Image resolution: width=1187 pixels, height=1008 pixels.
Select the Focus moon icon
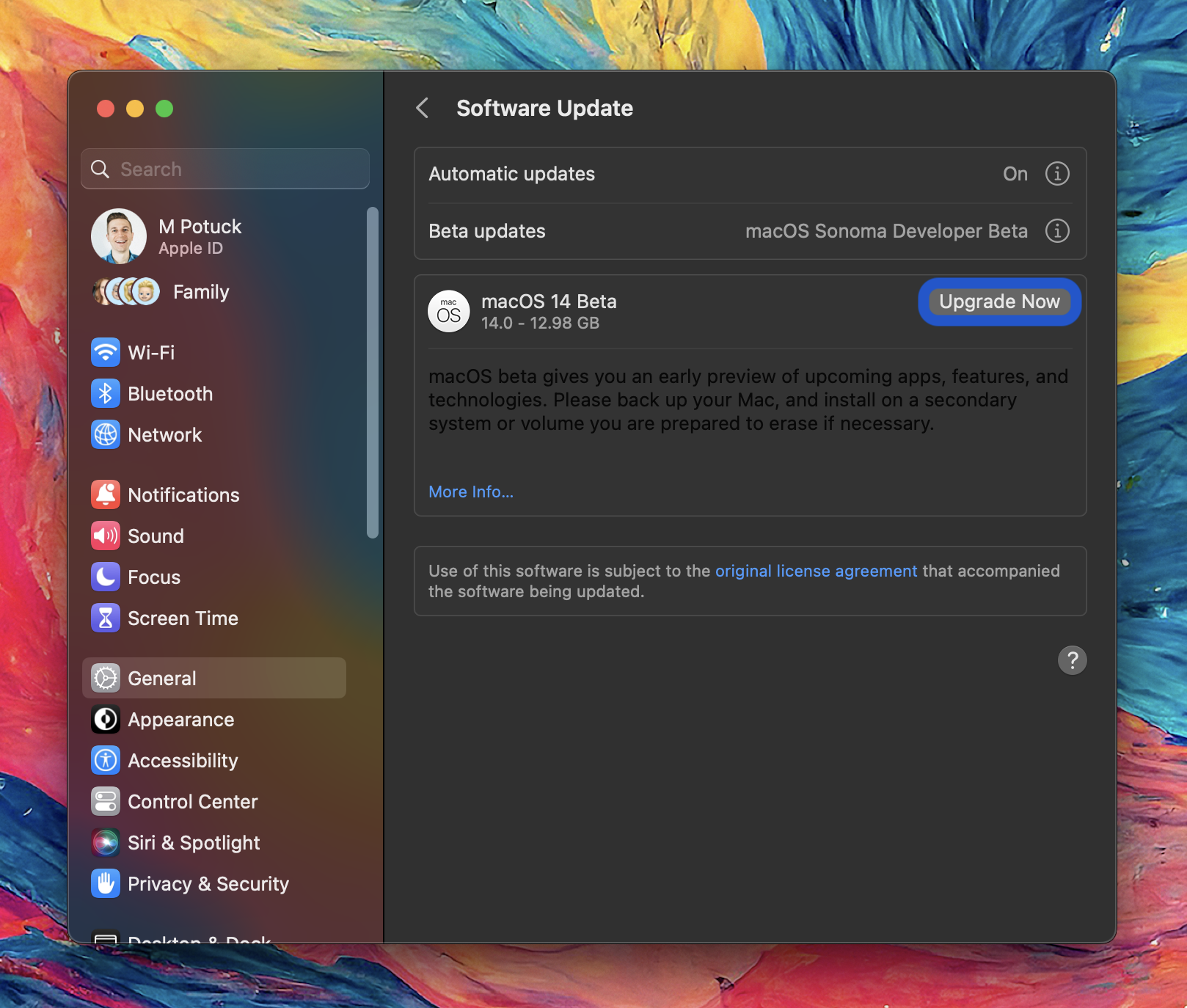coord(106,577)
